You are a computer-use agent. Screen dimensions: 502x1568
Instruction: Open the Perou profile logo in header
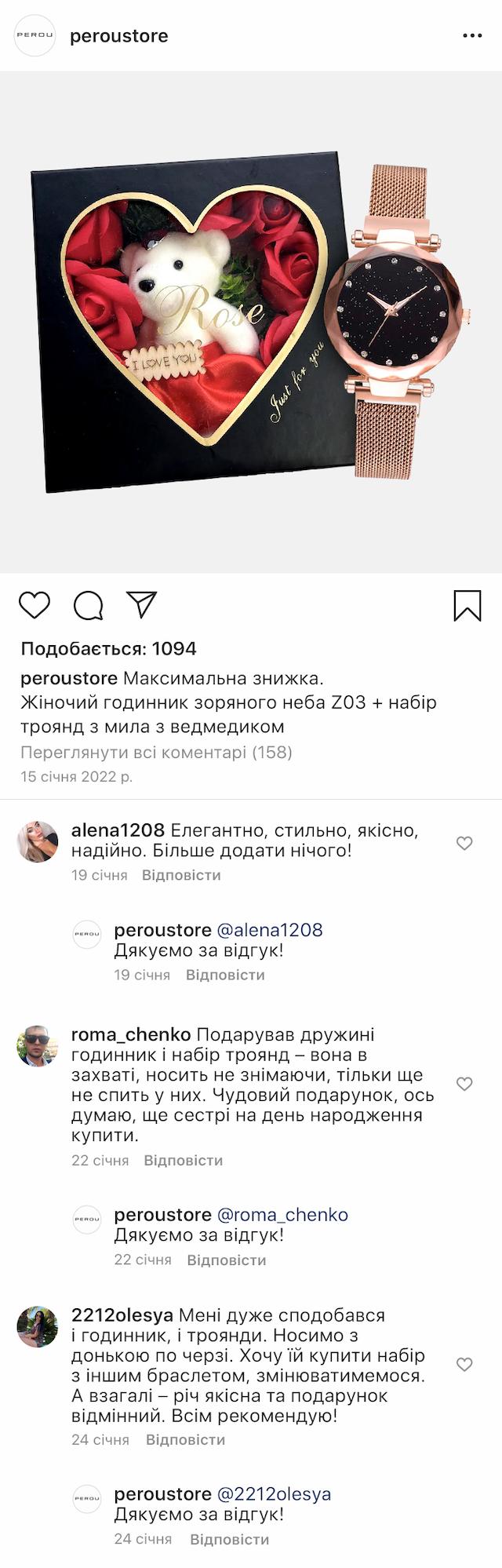(35, 36)
